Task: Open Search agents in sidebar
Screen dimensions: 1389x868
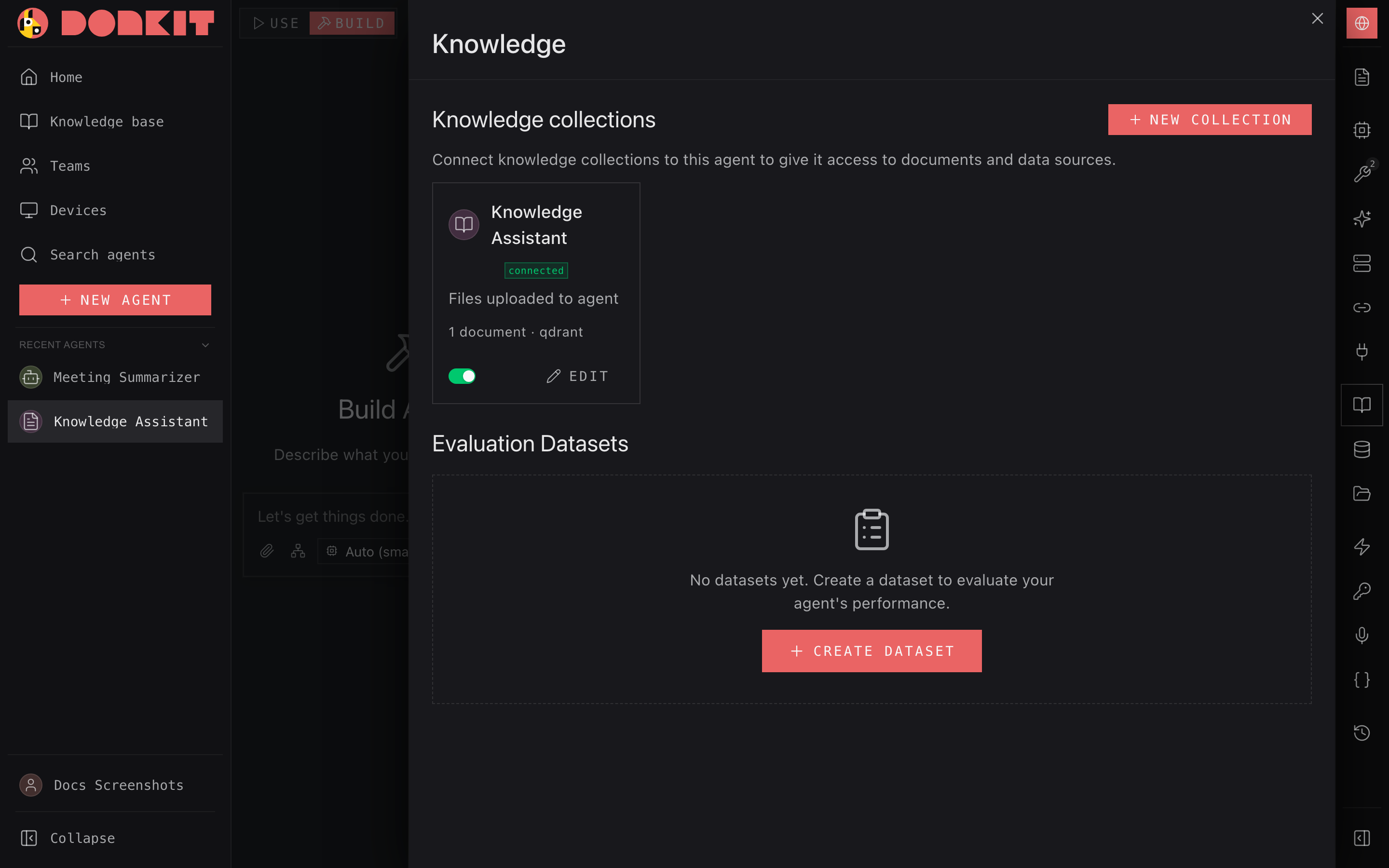Action: click(x=115, y=255)
